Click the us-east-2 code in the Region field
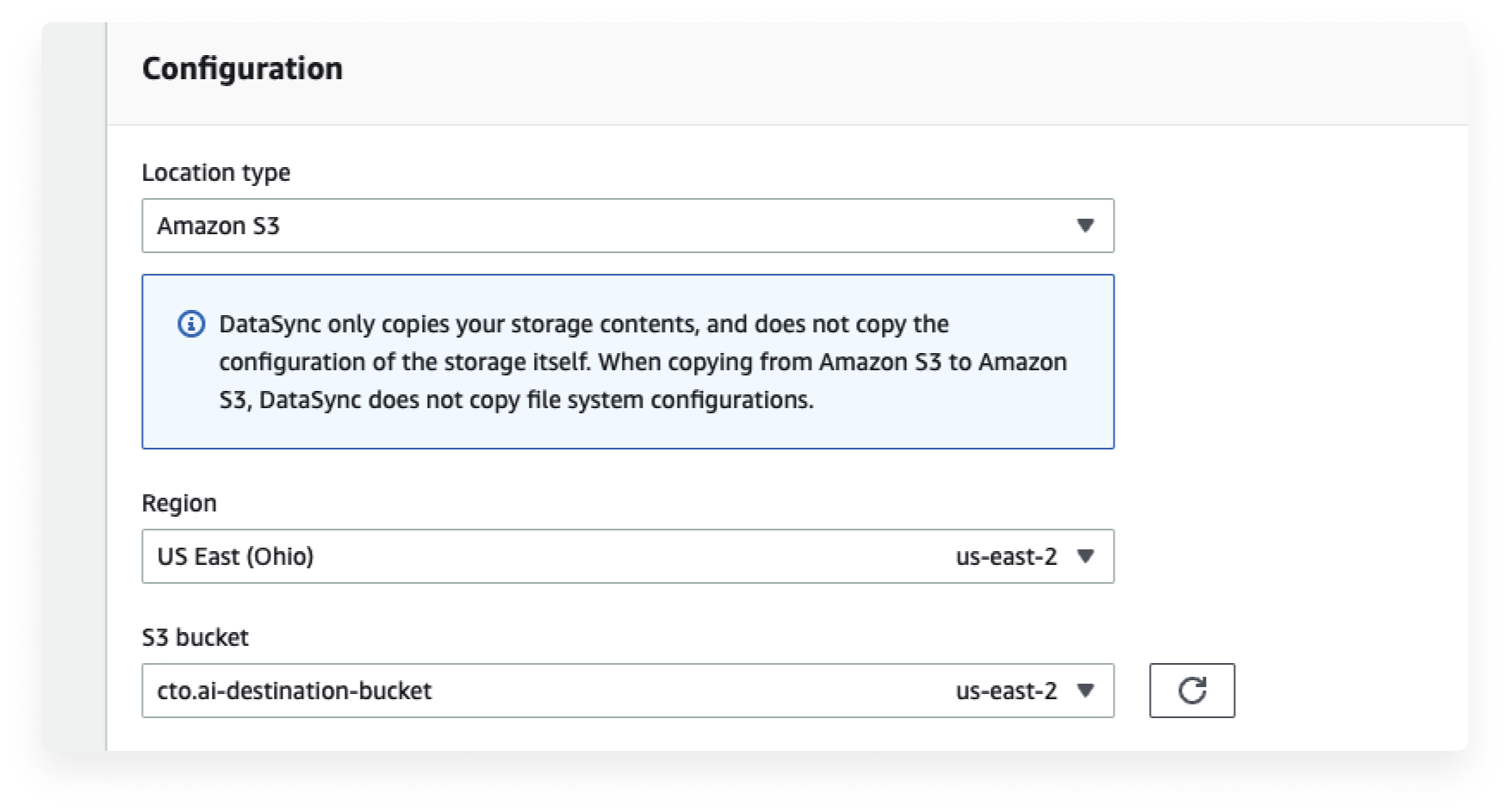 click(1006, 556)
